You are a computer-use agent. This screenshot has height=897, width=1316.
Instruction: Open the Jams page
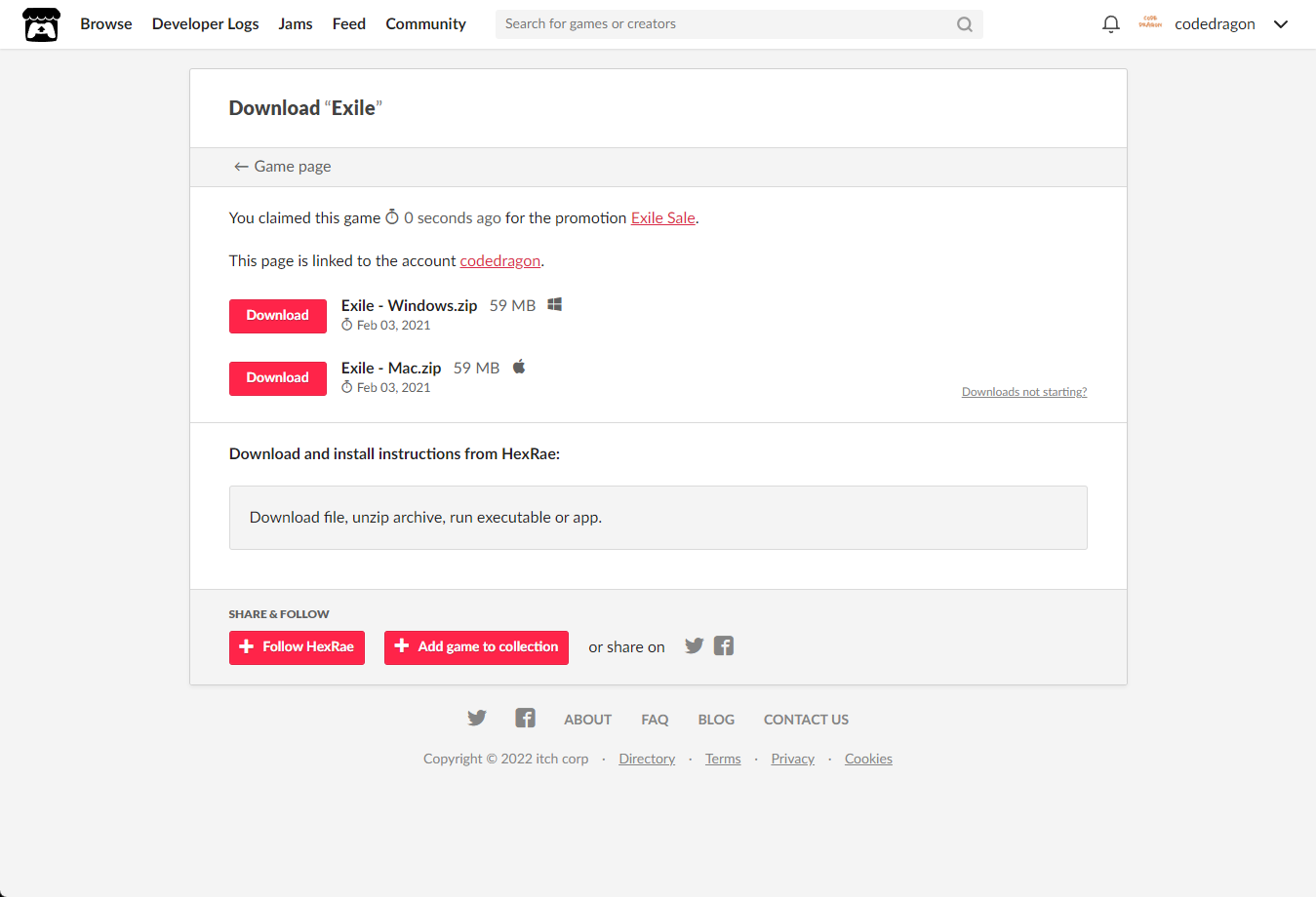296,24
